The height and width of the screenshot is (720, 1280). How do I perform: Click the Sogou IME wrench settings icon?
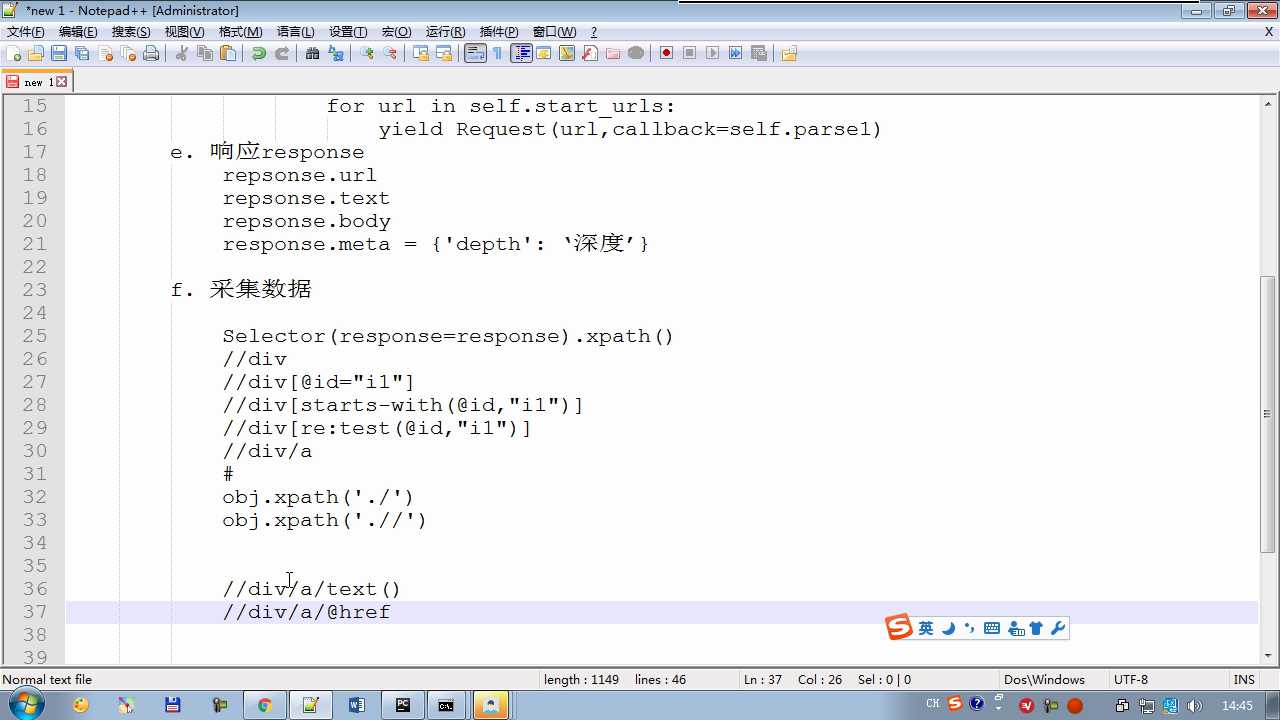1058,628
